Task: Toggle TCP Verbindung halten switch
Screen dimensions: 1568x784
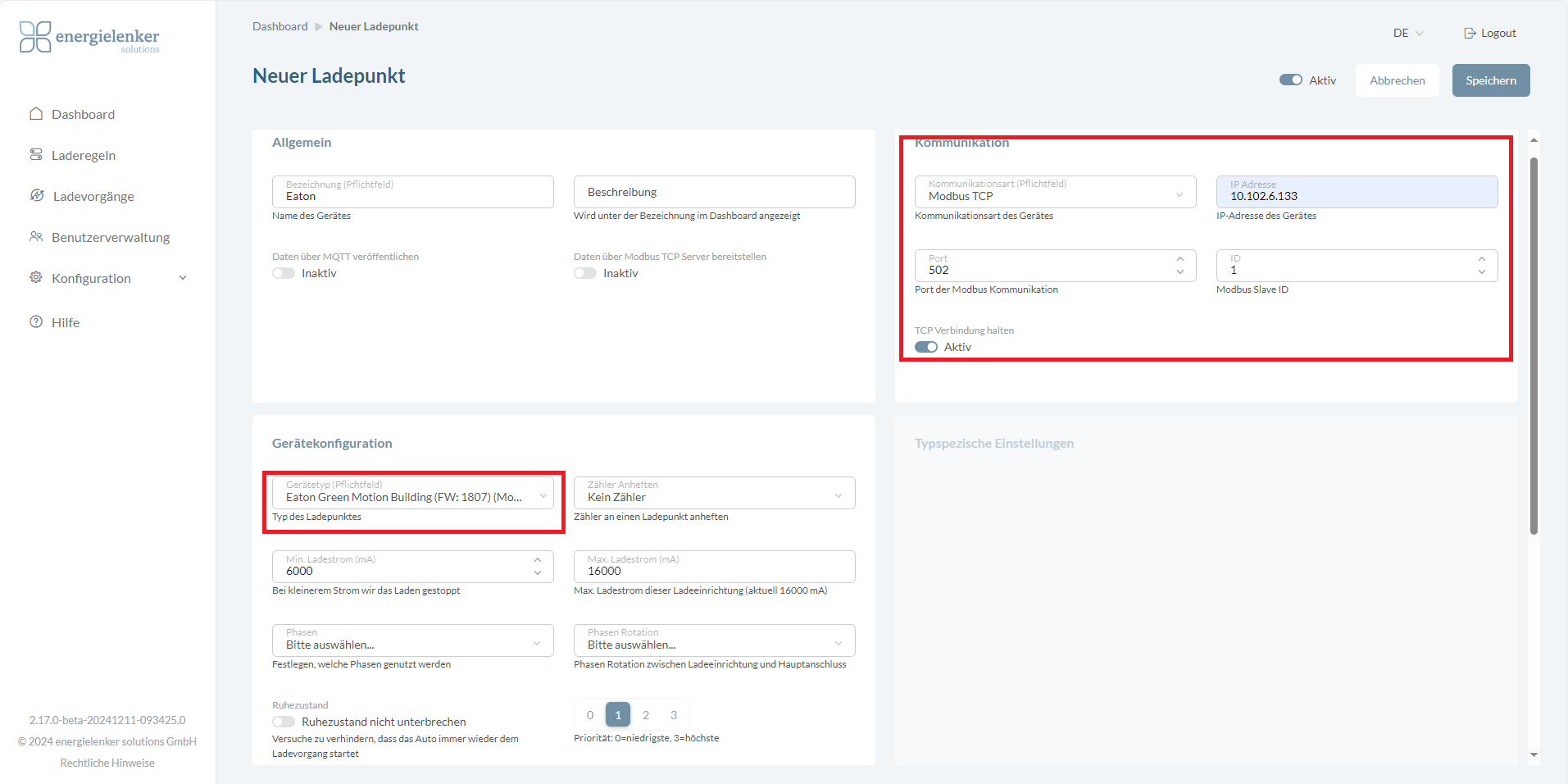Action: pos(926,347)
